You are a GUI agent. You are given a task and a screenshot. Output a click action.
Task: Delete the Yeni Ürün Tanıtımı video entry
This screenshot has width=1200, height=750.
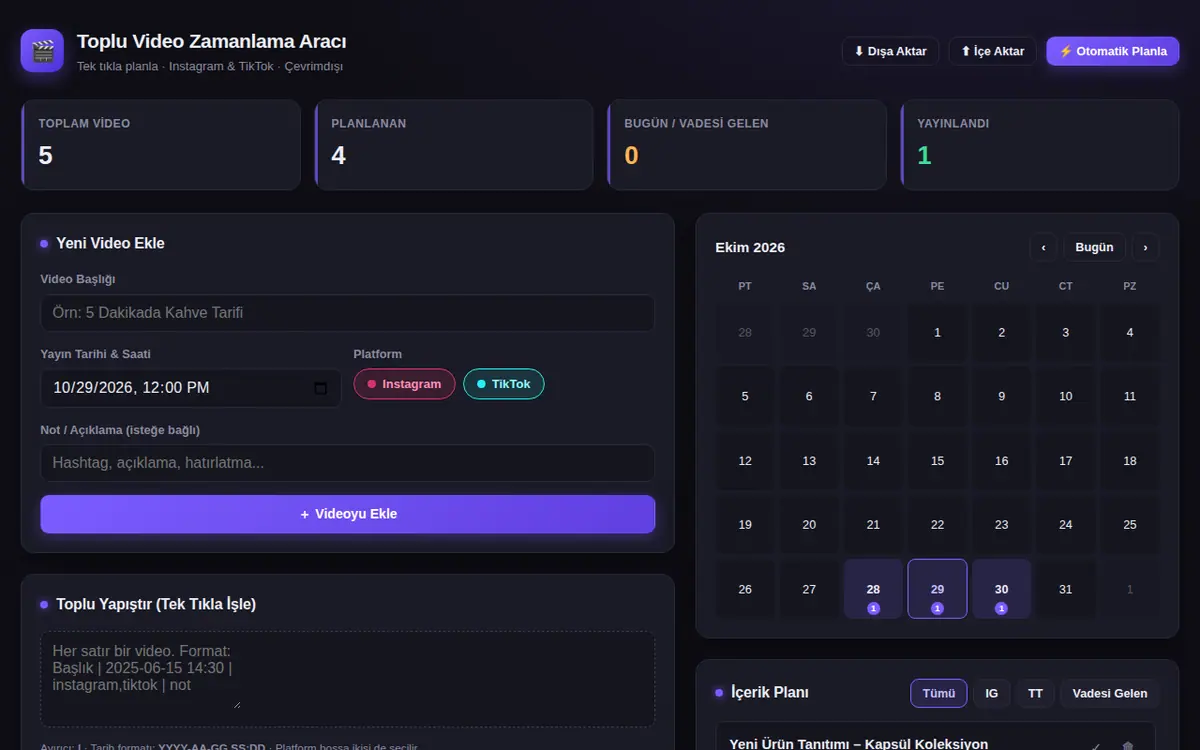pos(1127,745)
